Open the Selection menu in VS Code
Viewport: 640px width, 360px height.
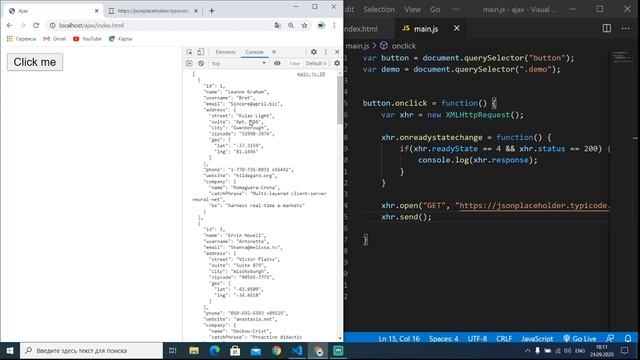[379, 9]
